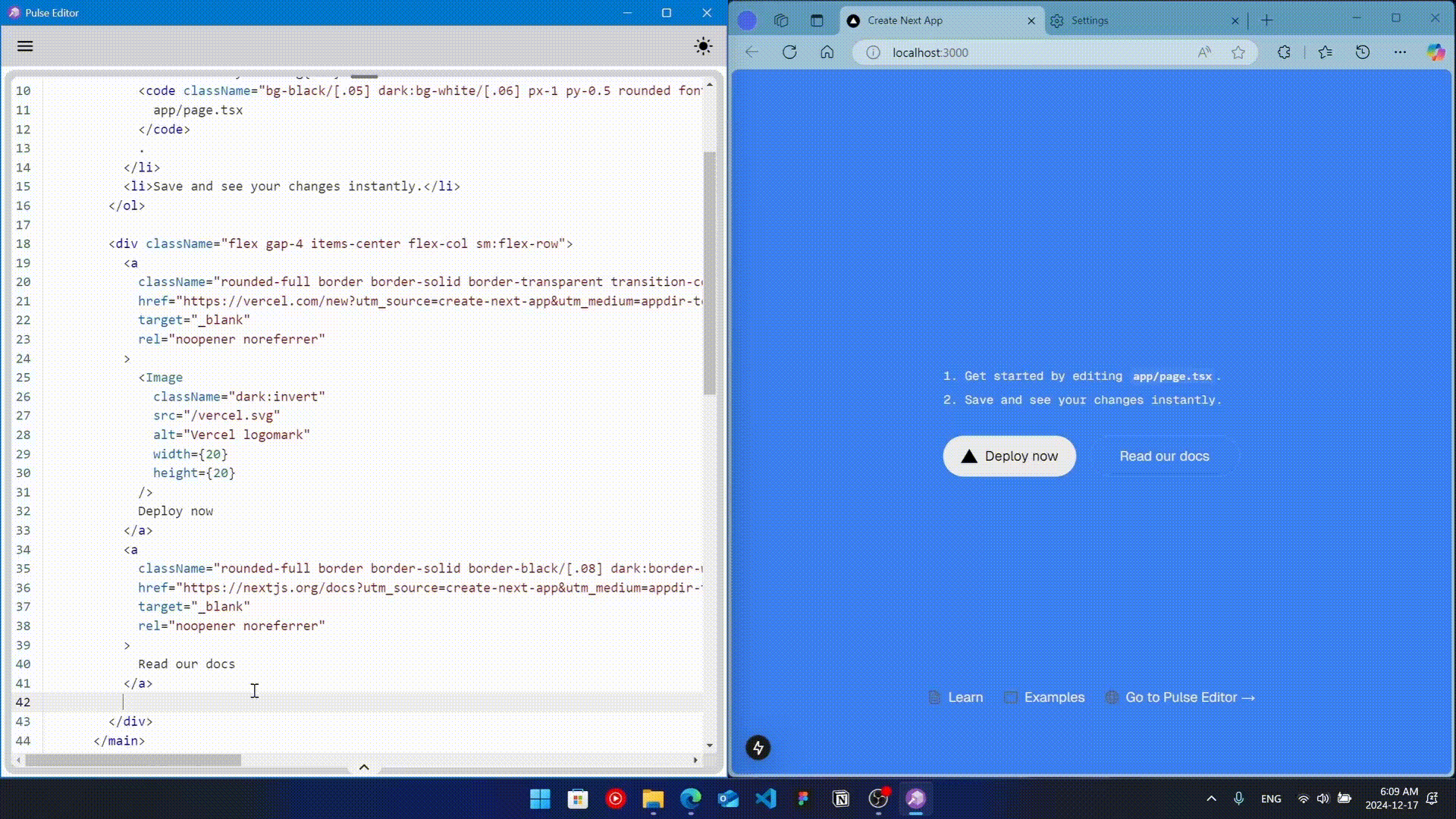Toggle the light/dark theme sun icon
1456x819 pixels.
tap(703, 46)
